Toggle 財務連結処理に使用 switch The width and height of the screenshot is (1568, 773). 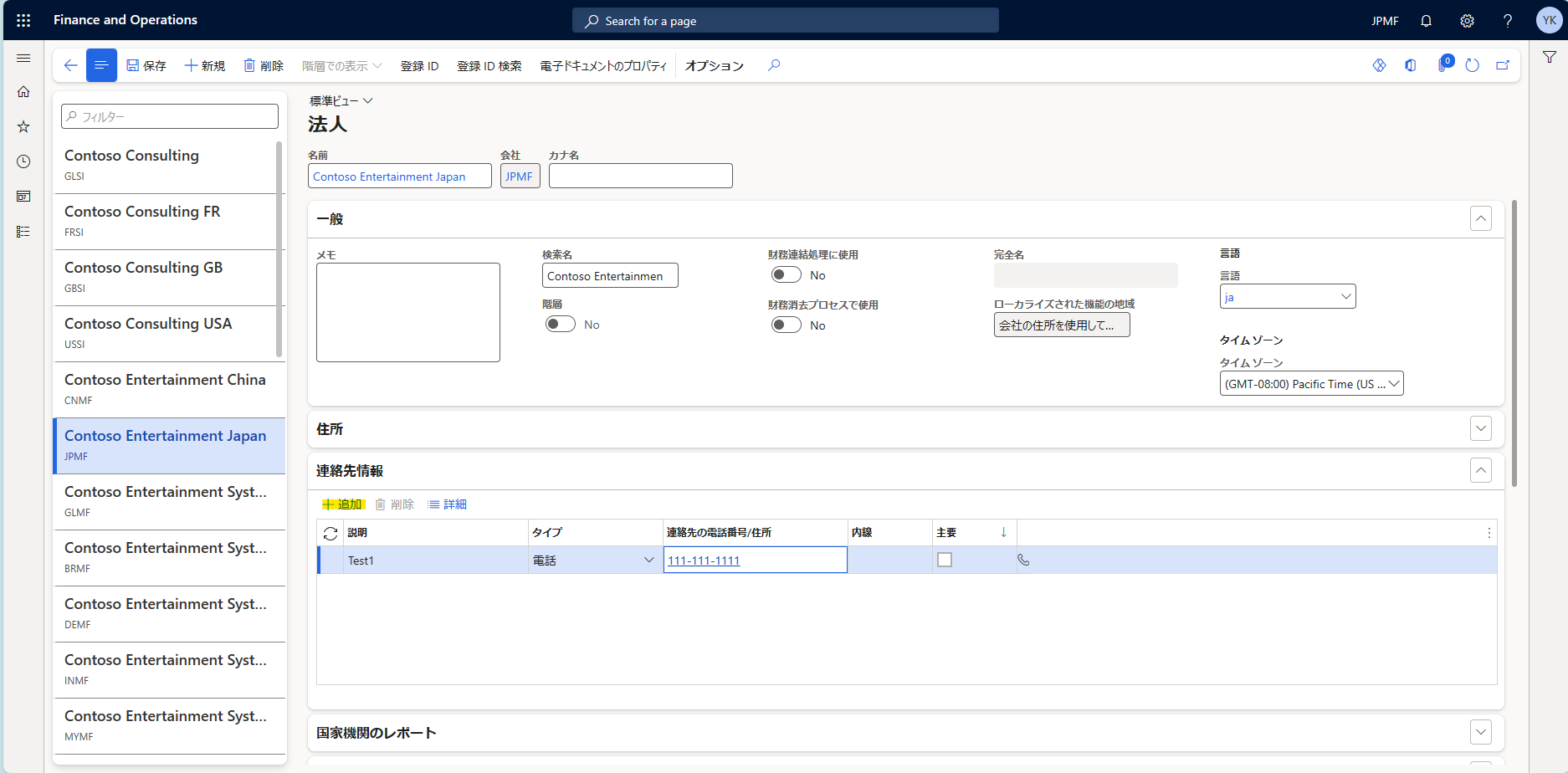(787, 275)
